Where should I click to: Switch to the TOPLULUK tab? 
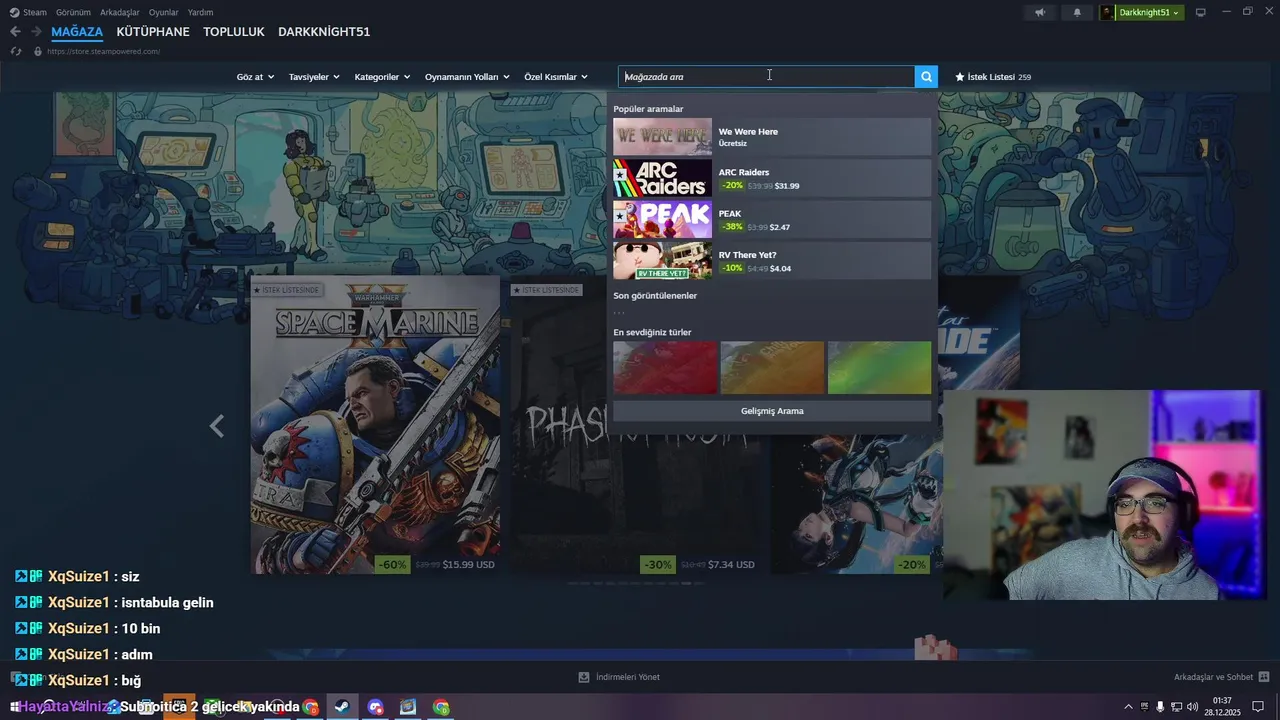[234, 32]
